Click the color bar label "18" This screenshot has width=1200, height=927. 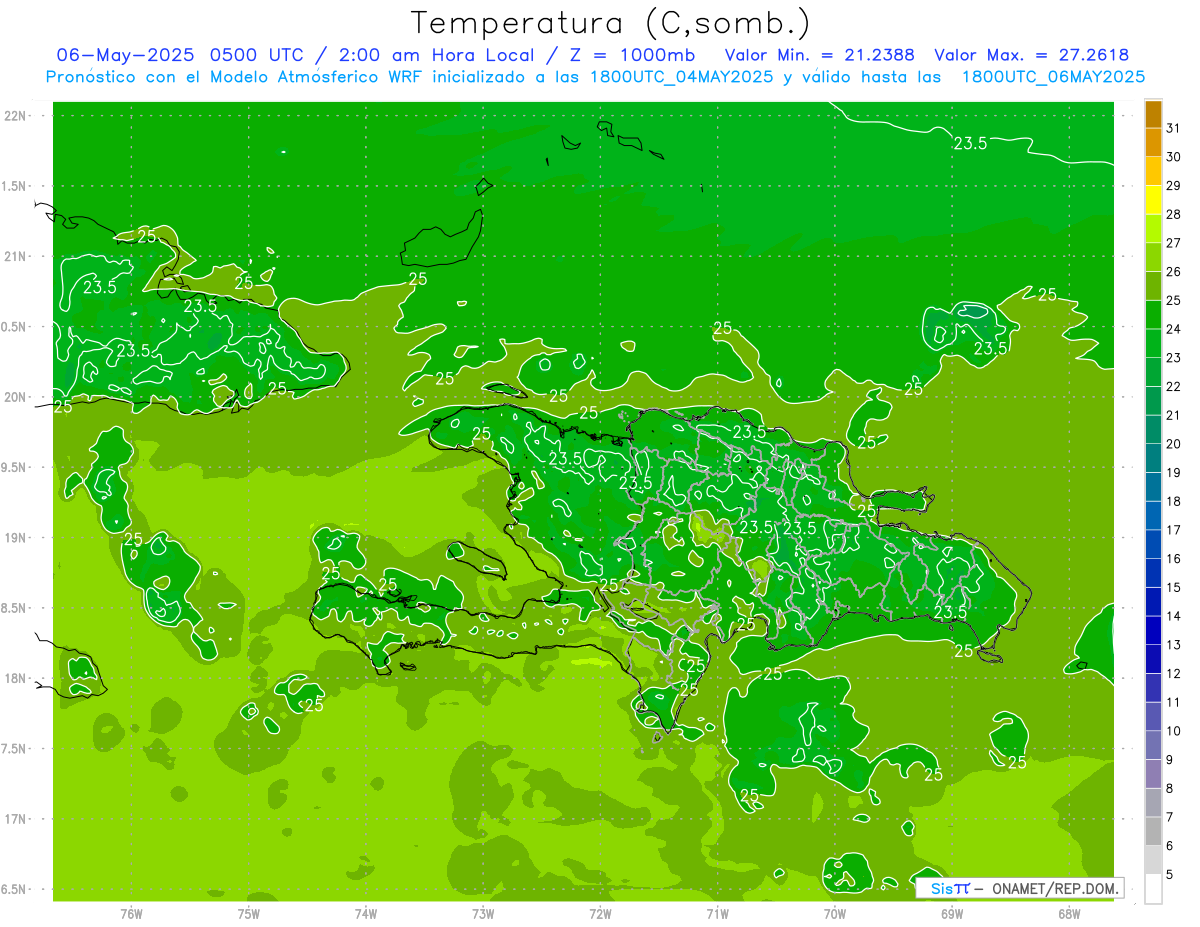coord(1174,501)
